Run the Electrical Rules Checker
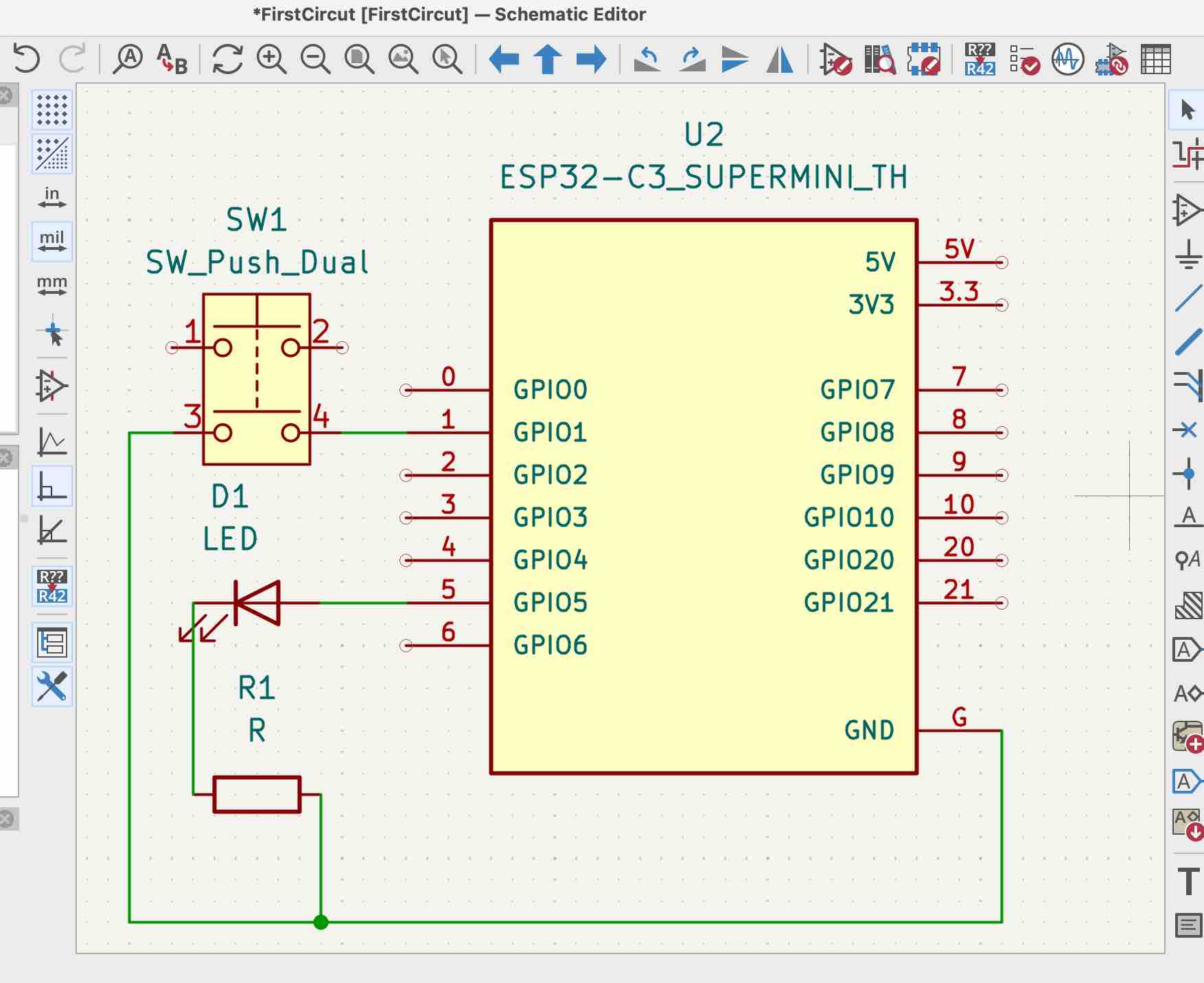Screen dimensions: 1204x983 pos(1024,58)
